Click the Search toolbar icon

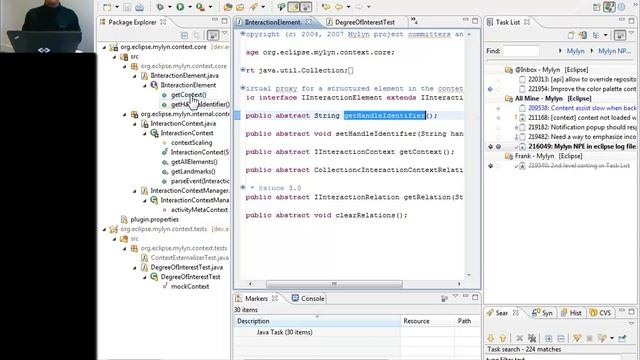click(253, 7)
